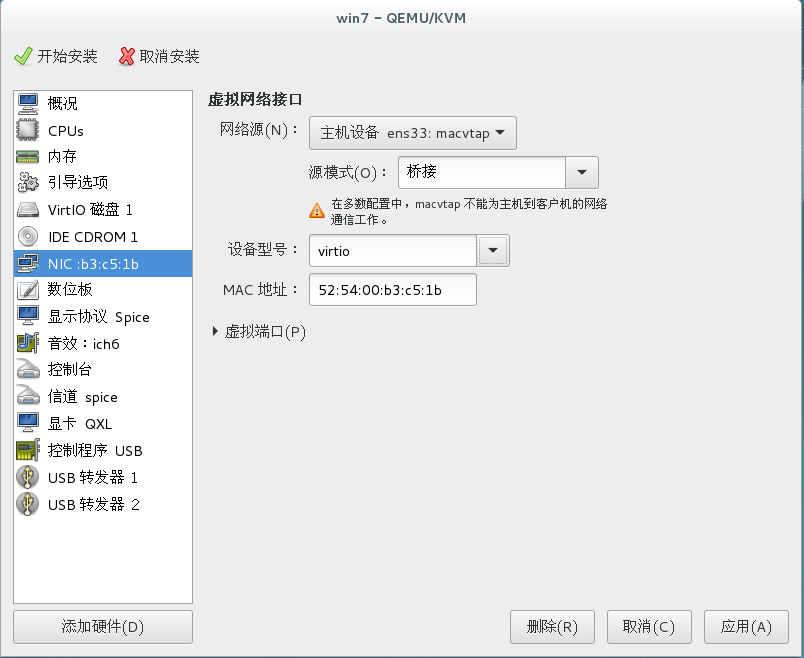Select the 显卡 QXL row text
The image size is (804, 658).
pos(79,424)
